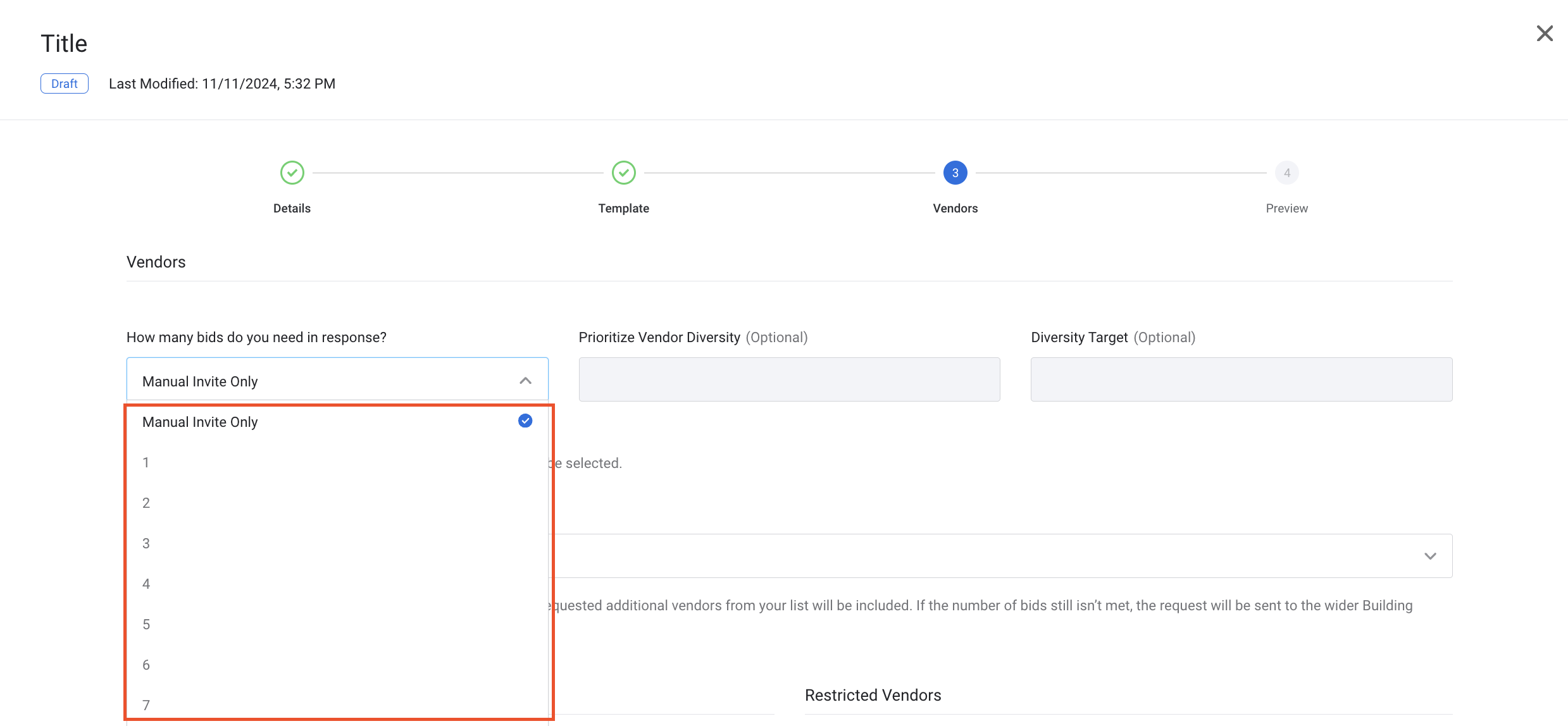Image resolution: width=1568 pixels, height=726 pixels.
Task: Pick 4 bids option
Action: pyautogui.click(x=146, y=584)
